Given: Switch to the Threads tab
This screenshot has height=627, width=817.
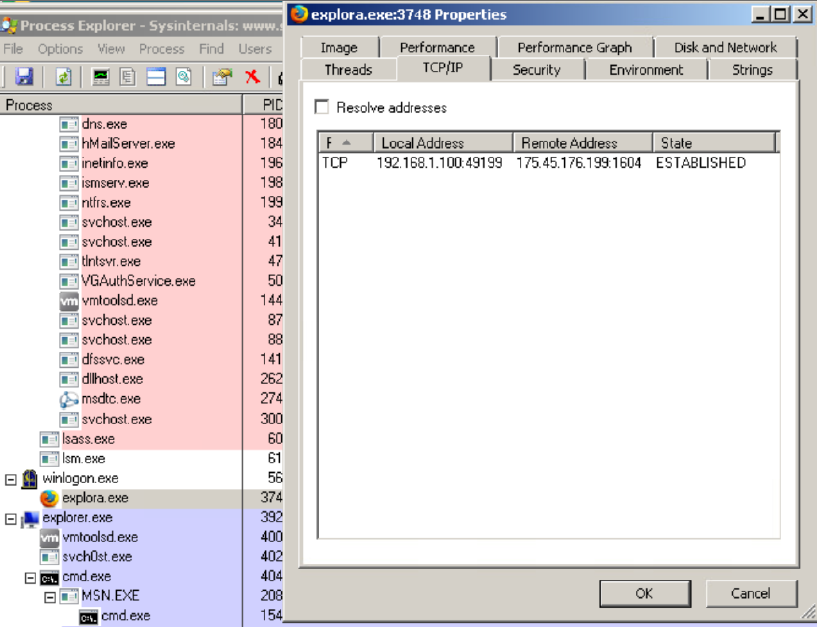Looking at the screenshot, I should coord(348,70).
